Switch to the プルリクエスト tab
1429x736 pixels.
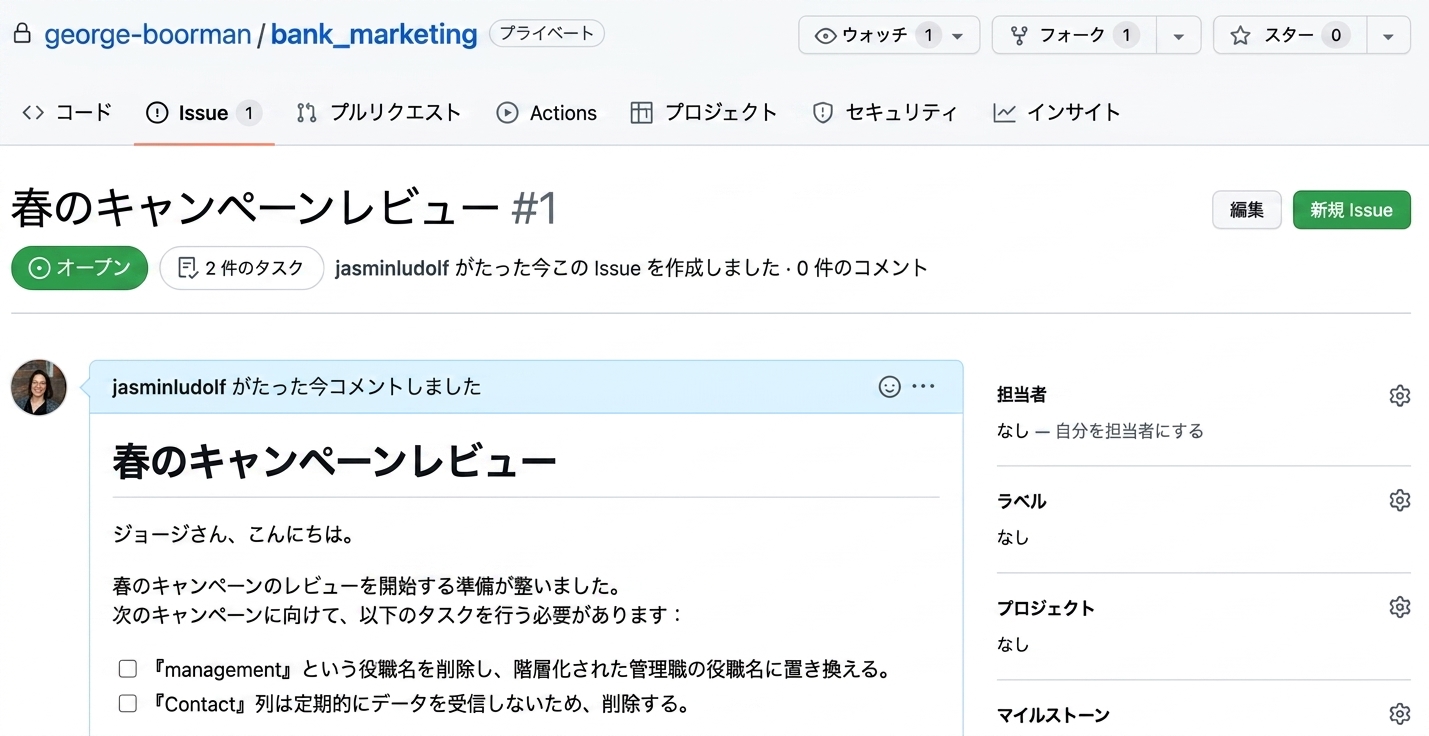point(379,113)
